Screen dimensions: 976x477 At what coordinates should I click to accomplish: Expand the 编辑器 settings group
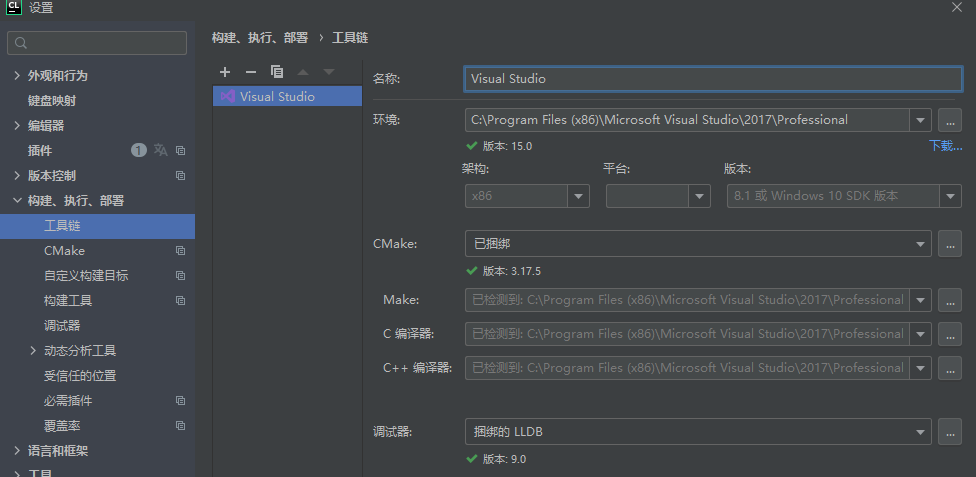(x=17, y=125)
